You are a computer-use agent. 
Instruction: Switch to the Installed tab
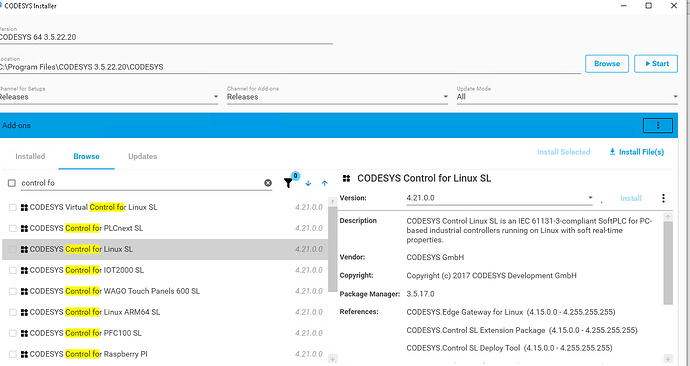pos(30,156)
